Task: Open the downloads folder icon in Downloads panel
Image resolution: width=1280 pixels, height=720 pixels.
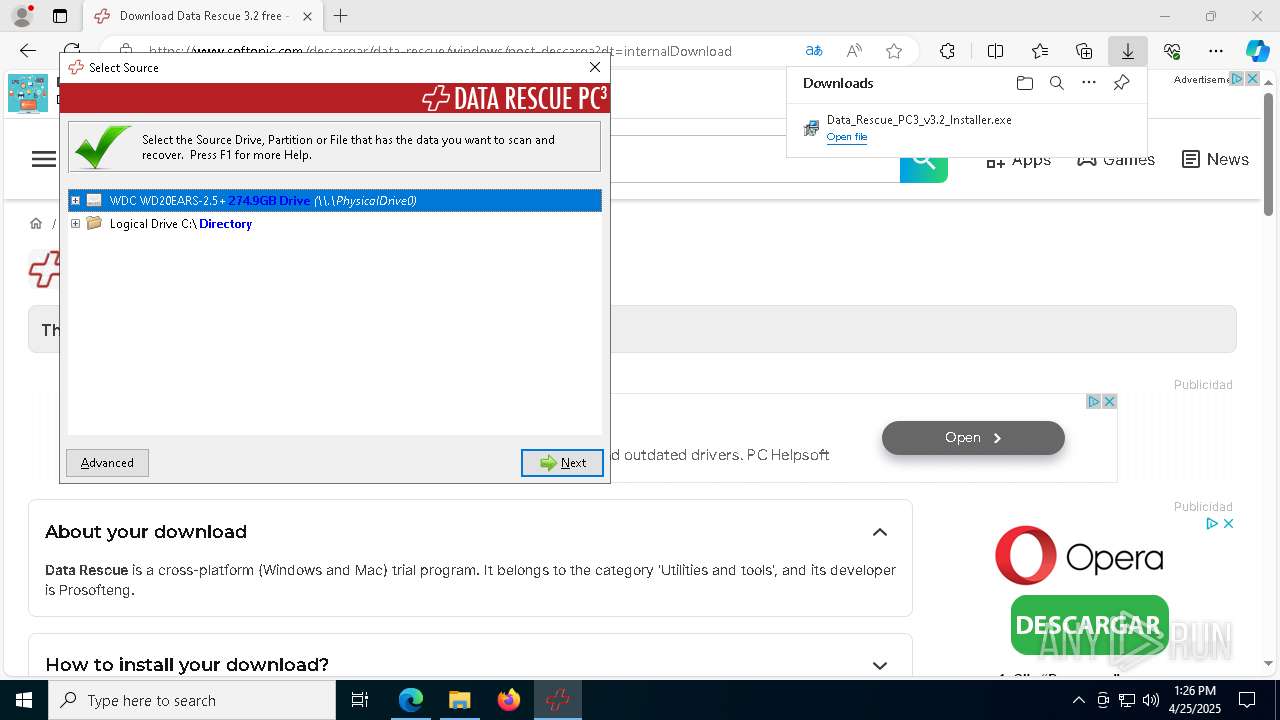Action: pyautogui.click(x=1024, y=83)
